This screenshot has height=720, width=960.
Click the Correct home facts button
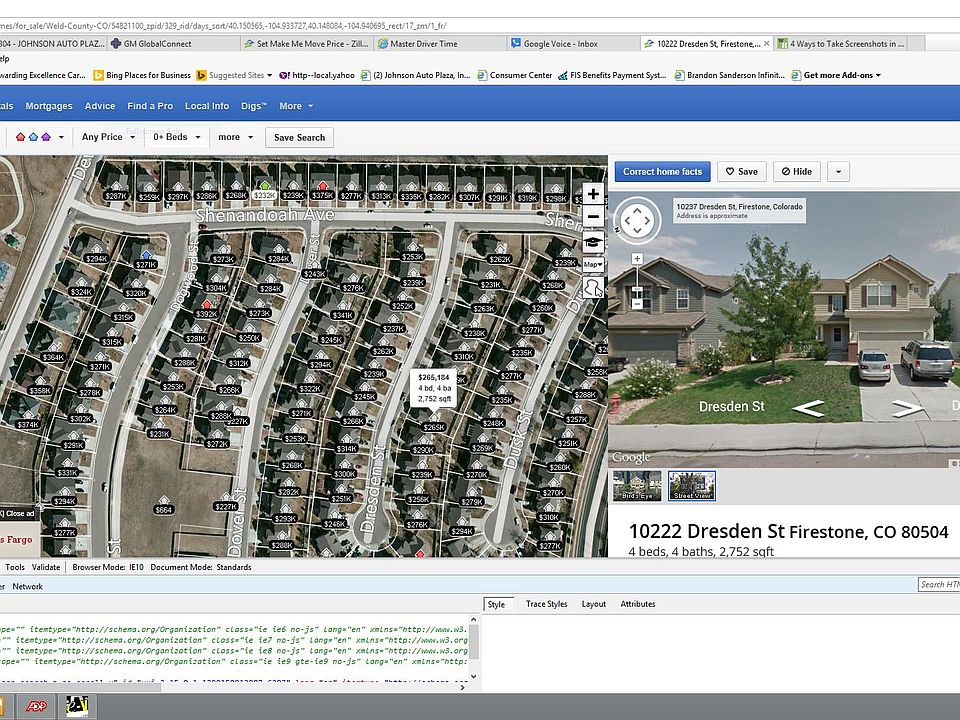pos(662,172)
